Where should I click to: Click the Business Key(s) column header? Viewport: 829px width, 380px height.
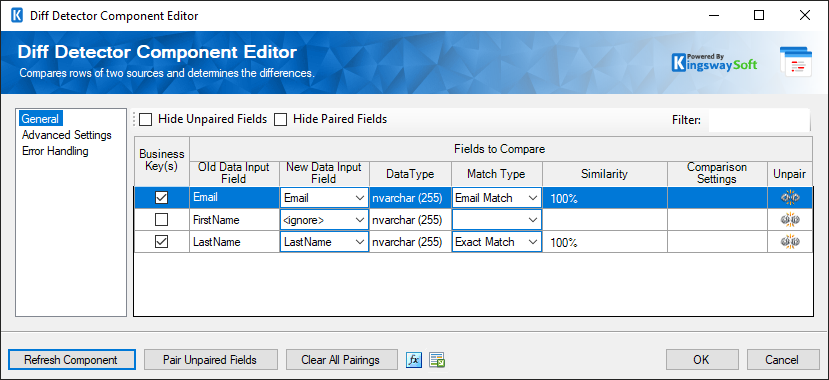point(161,161)
